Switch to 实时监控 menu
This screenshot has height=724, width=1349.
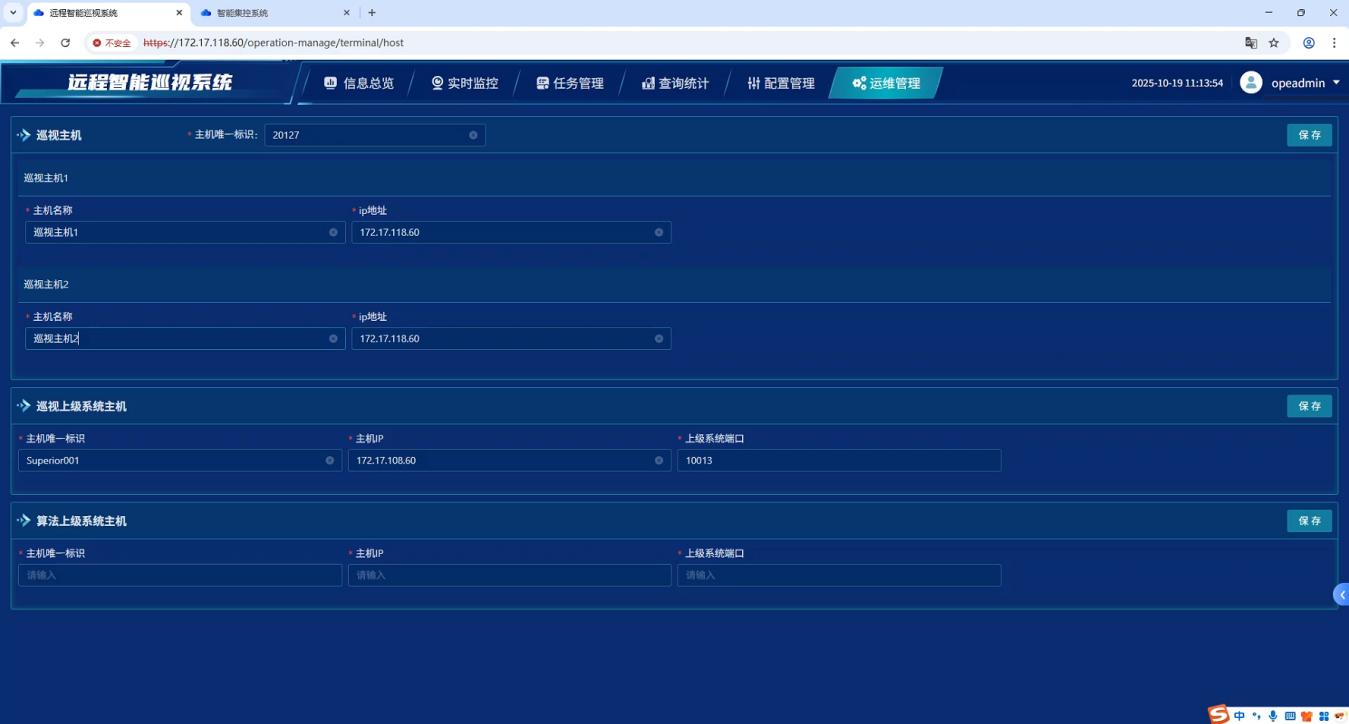coord(464,83)
